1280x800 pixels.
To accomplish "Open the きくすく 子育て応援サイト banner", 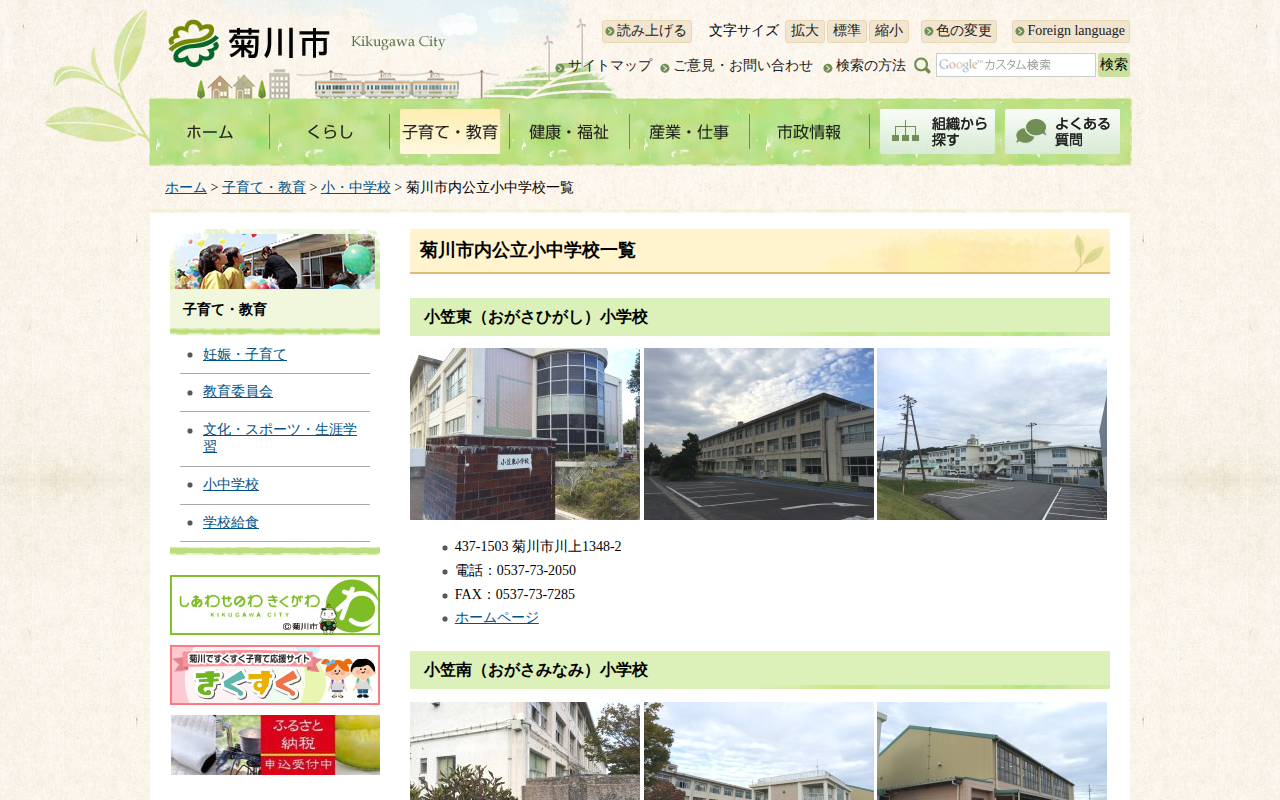I will coord(275,675).
